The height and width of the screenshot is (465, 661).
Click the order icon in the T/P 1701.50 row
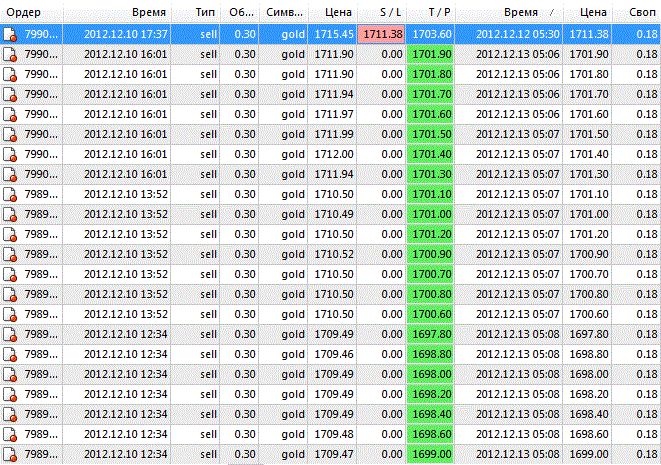(10, 135)
